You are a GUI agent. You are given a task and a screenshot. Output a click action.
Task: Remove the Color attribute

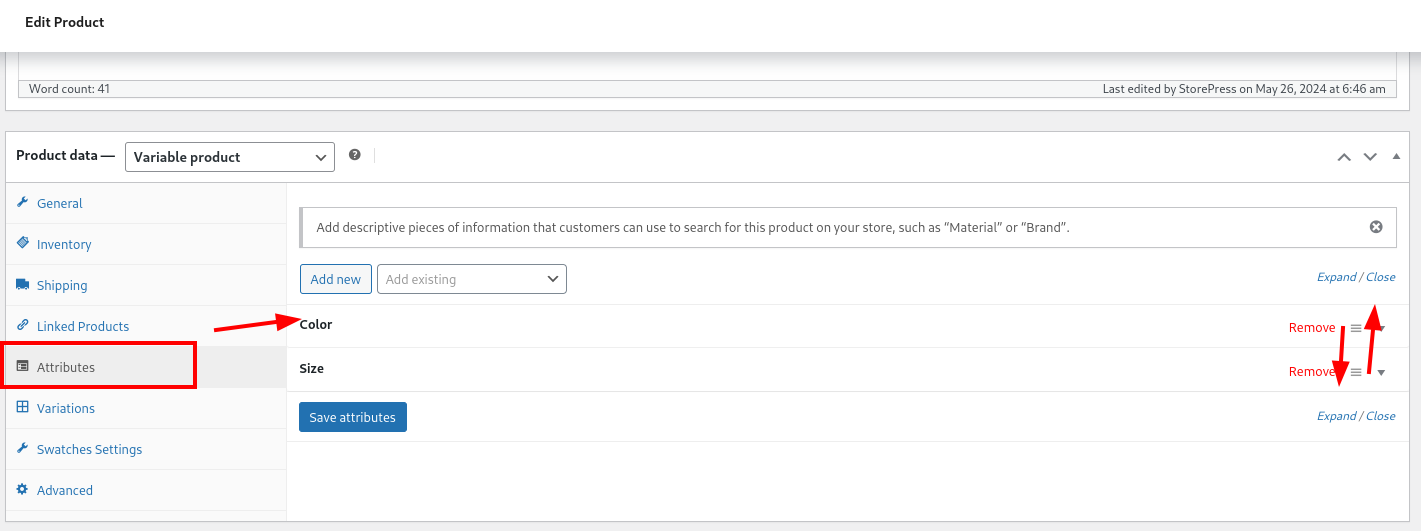tap(1311, 328)
